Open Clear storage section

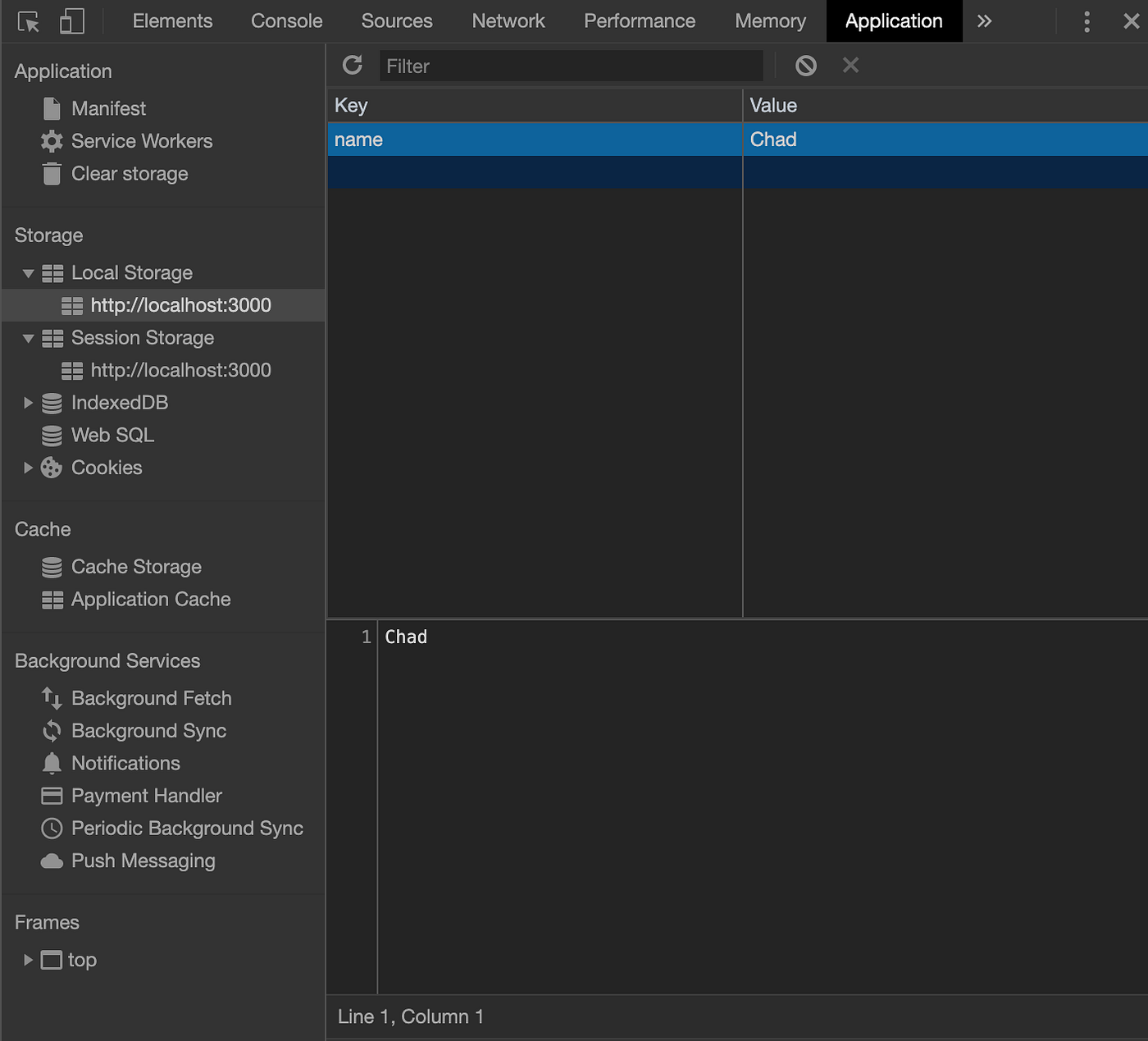[130, 174]
